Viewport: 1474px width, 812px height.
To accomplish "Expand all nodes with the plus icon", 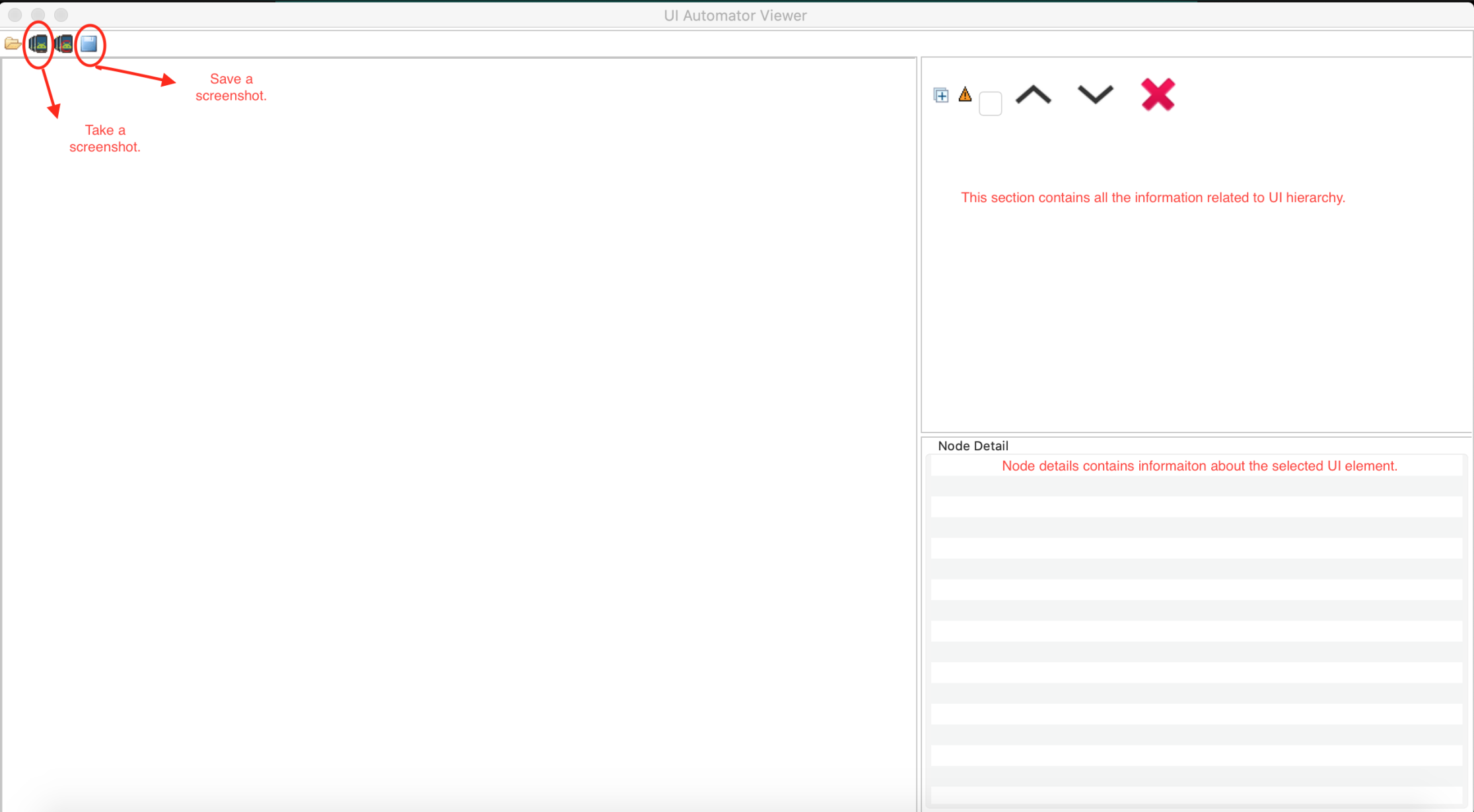I will tap(941, 96).
